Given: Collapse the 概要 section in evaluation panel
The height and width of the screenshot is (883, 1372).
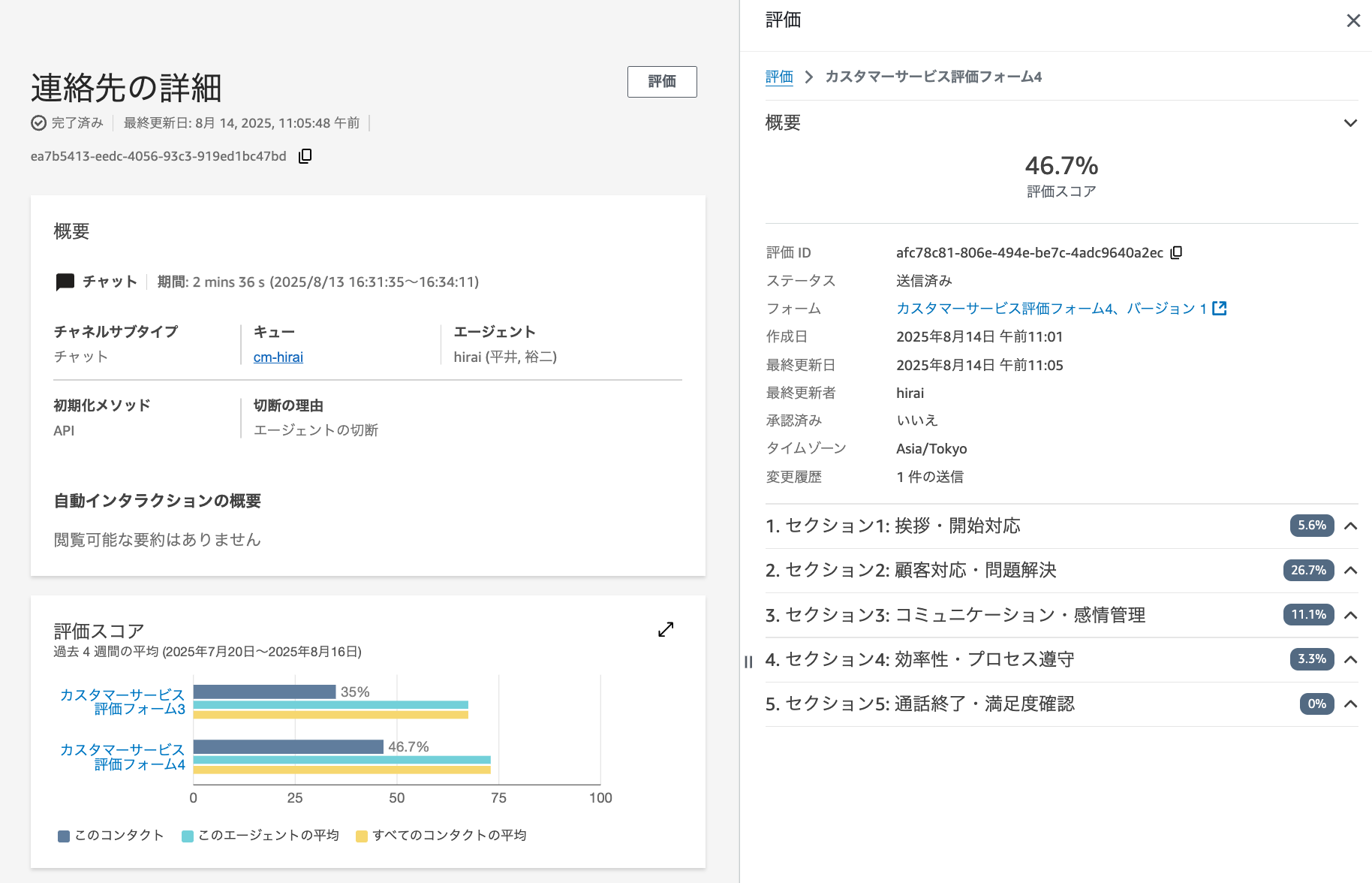Looking at the screenshot, I should click(1350, 123).
